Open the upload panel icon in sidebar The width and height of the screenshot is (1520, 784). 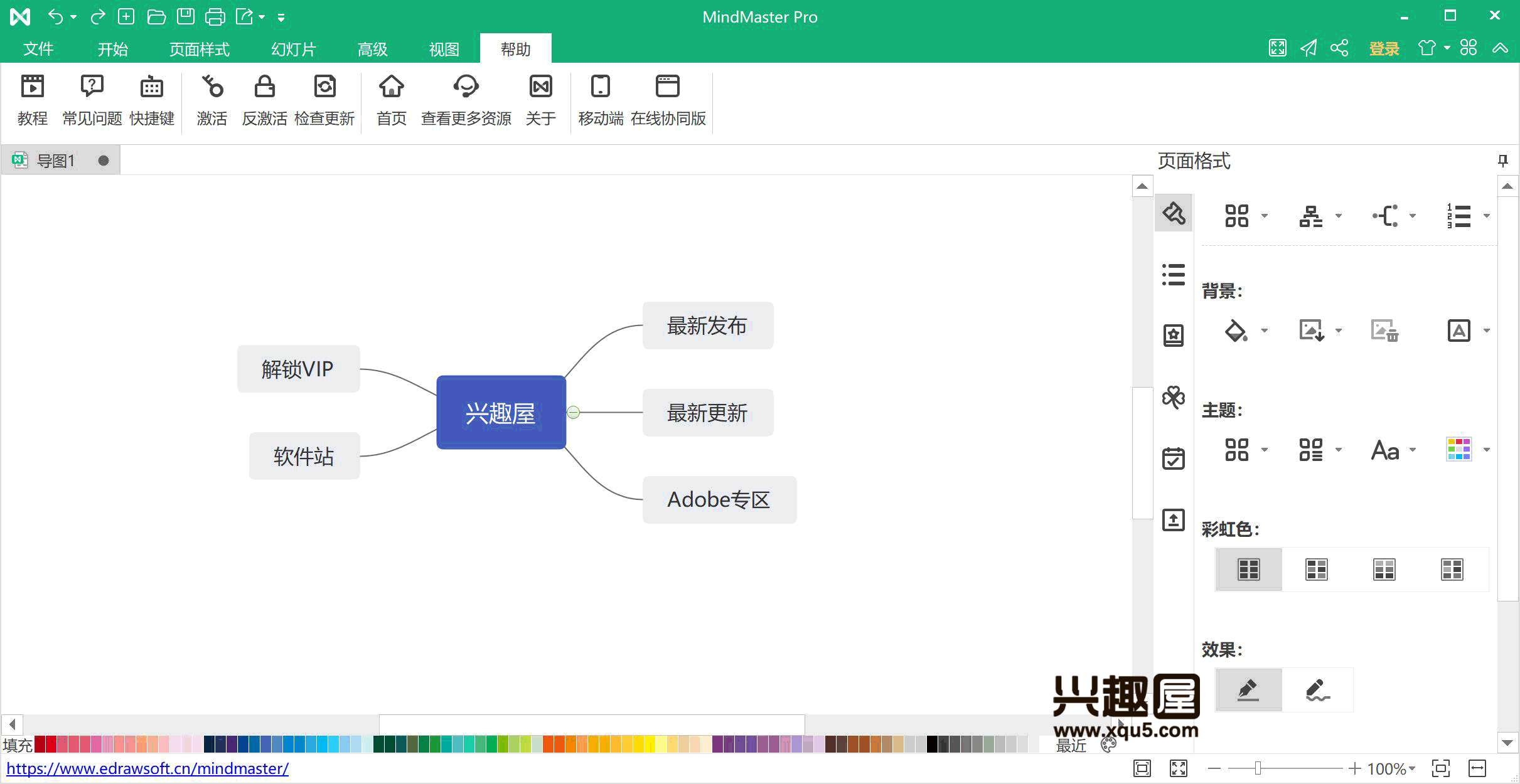1174,520
